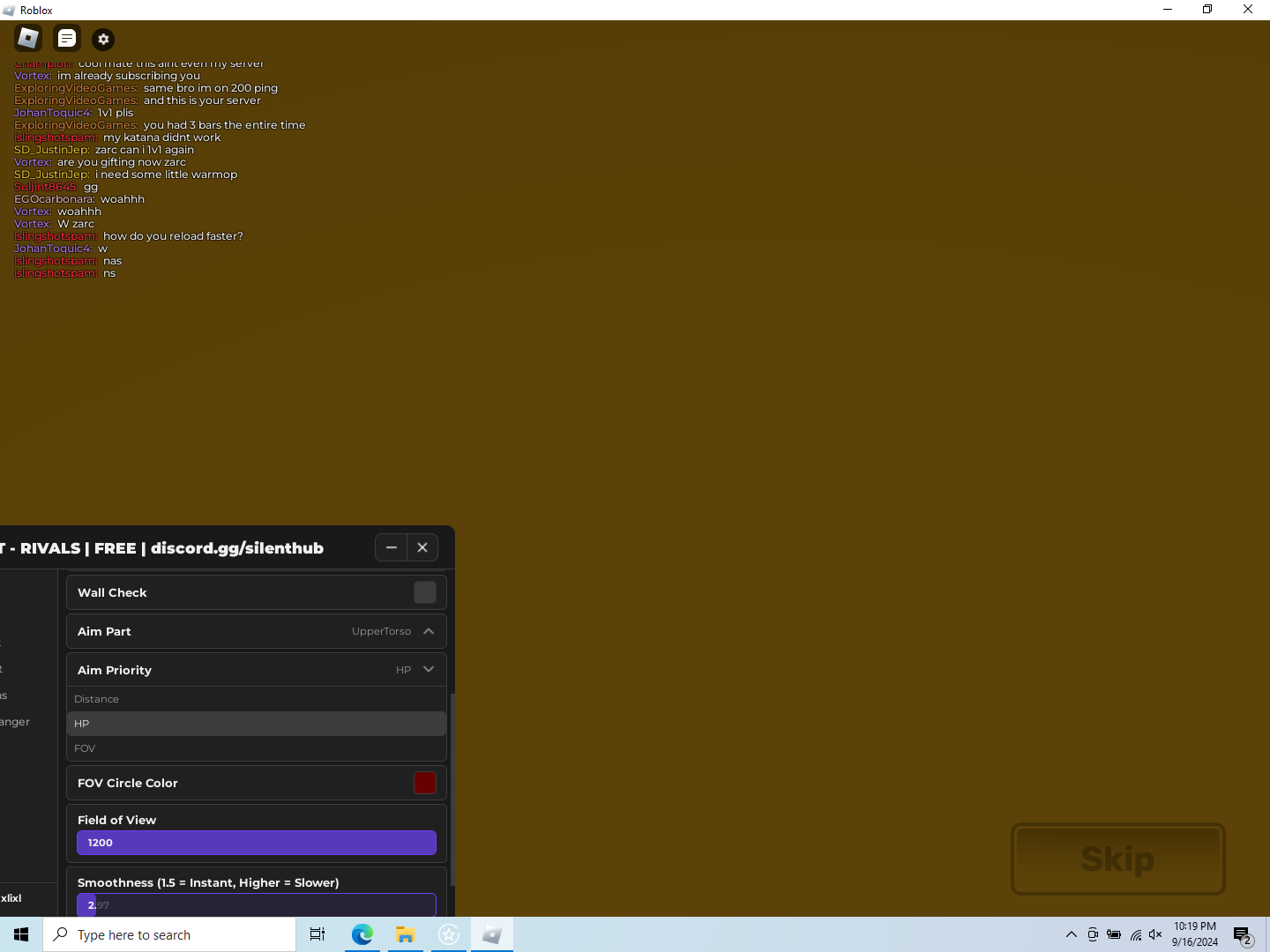Adjust the Smoothness slider

click(x=257, y=905)
